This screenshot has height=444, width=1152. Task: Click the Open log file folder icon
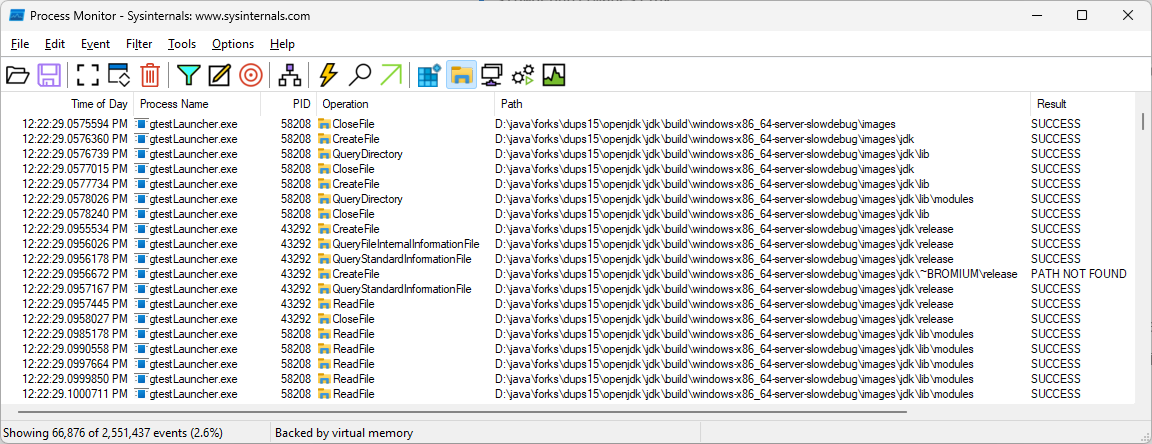[17, 75]
